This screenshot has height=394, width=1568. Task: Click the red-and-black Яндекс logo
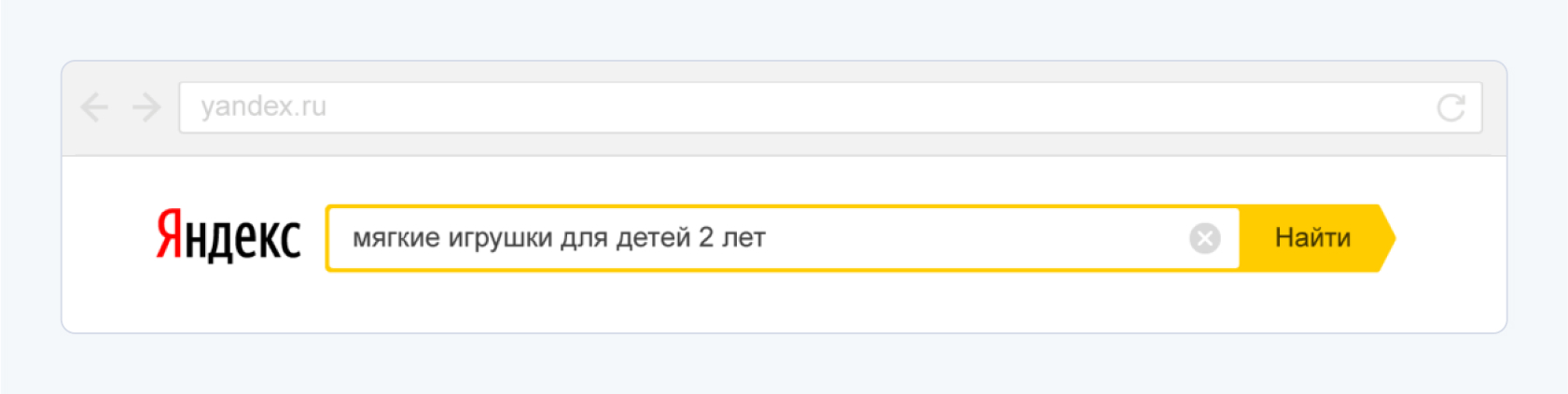tap(228, 235)
